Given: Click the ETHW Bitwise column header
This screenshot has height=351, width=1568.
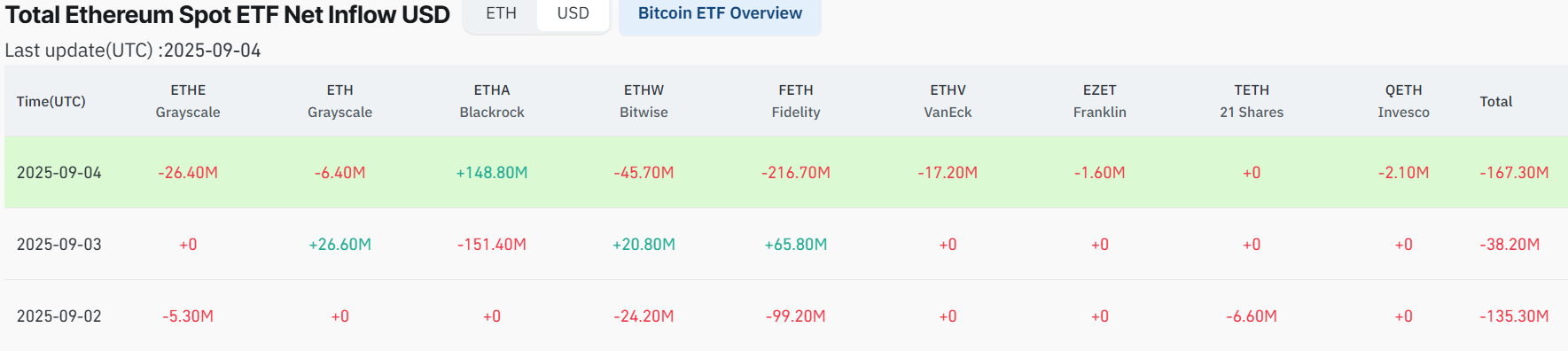Looking at the screenshot, I should pyautogui.click(x=644, y=101).
